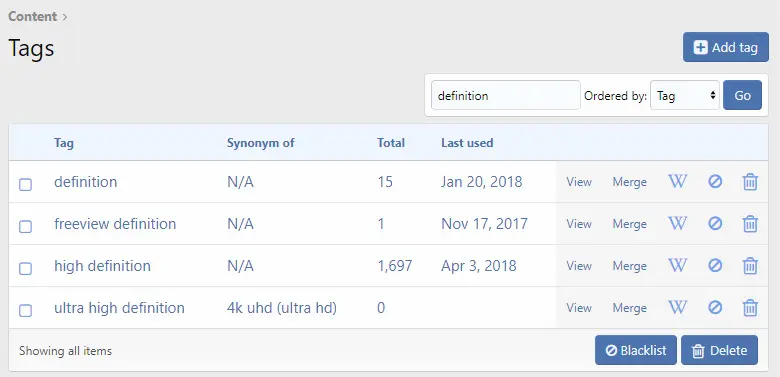Click trash icon for ultra high definition

(x=750, y=308)
